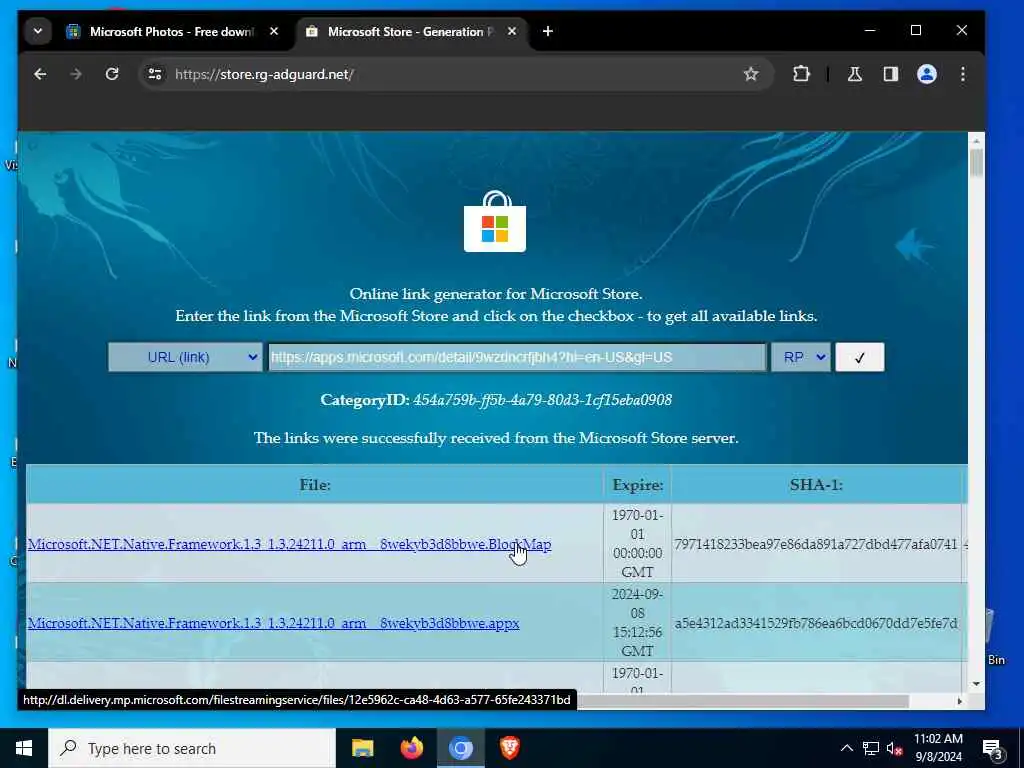Expand the tab search dropdown arrow
The width and height of the screenshot is (1024, 768).
point(38,31)
